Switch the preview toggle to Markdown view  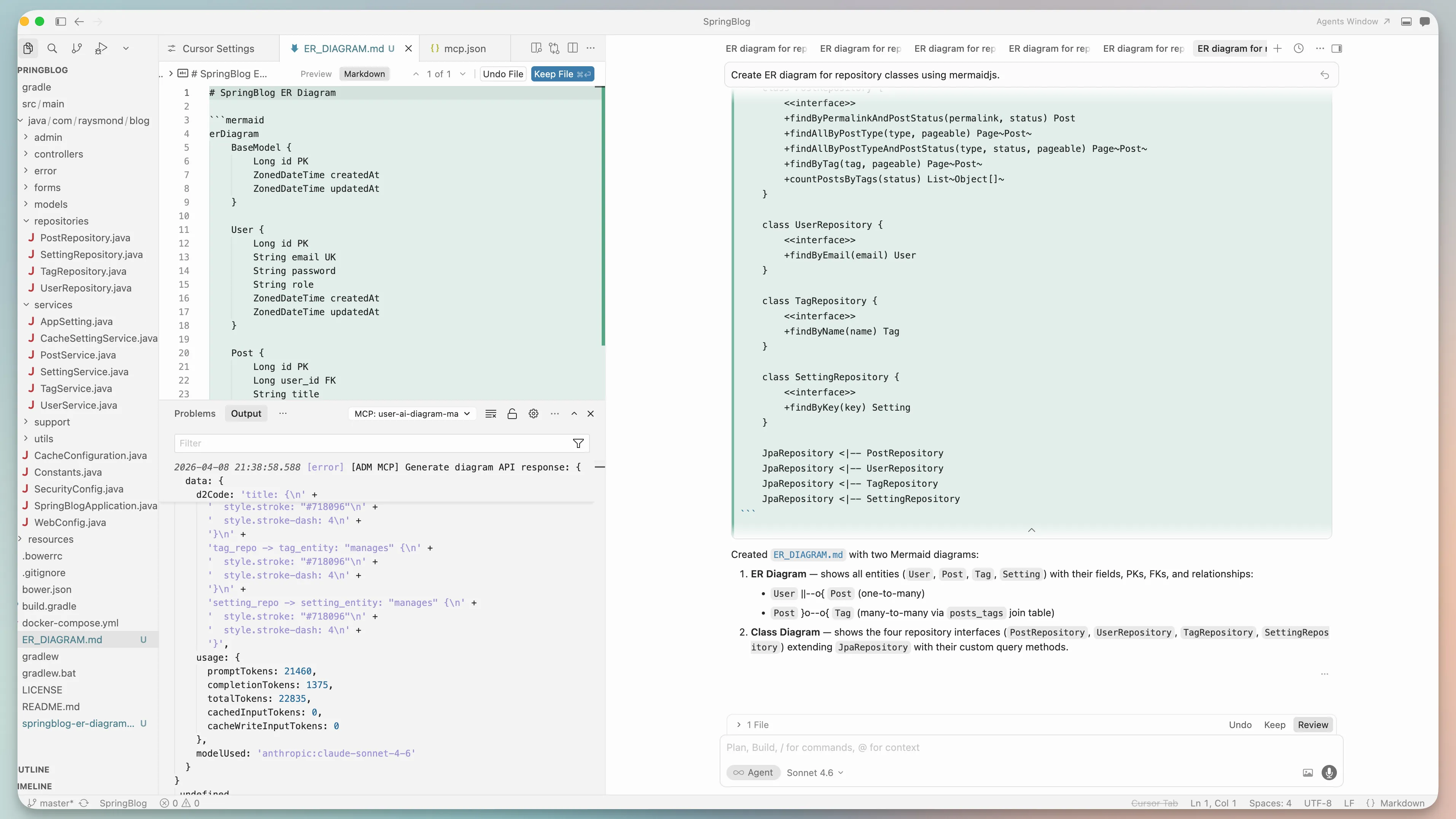coord(364,73)
